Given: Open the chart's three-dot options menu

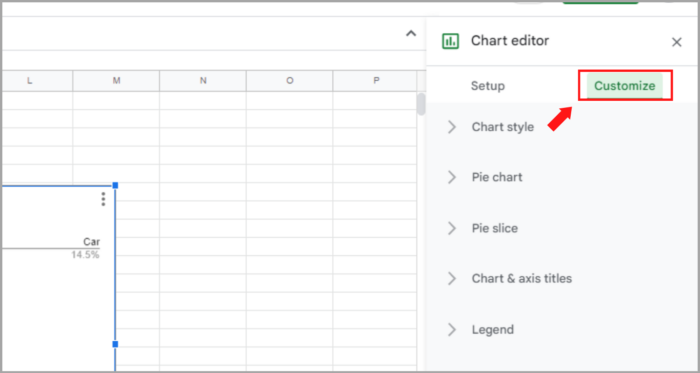Looking at the screenshot, I should click(x=104, y=199).
